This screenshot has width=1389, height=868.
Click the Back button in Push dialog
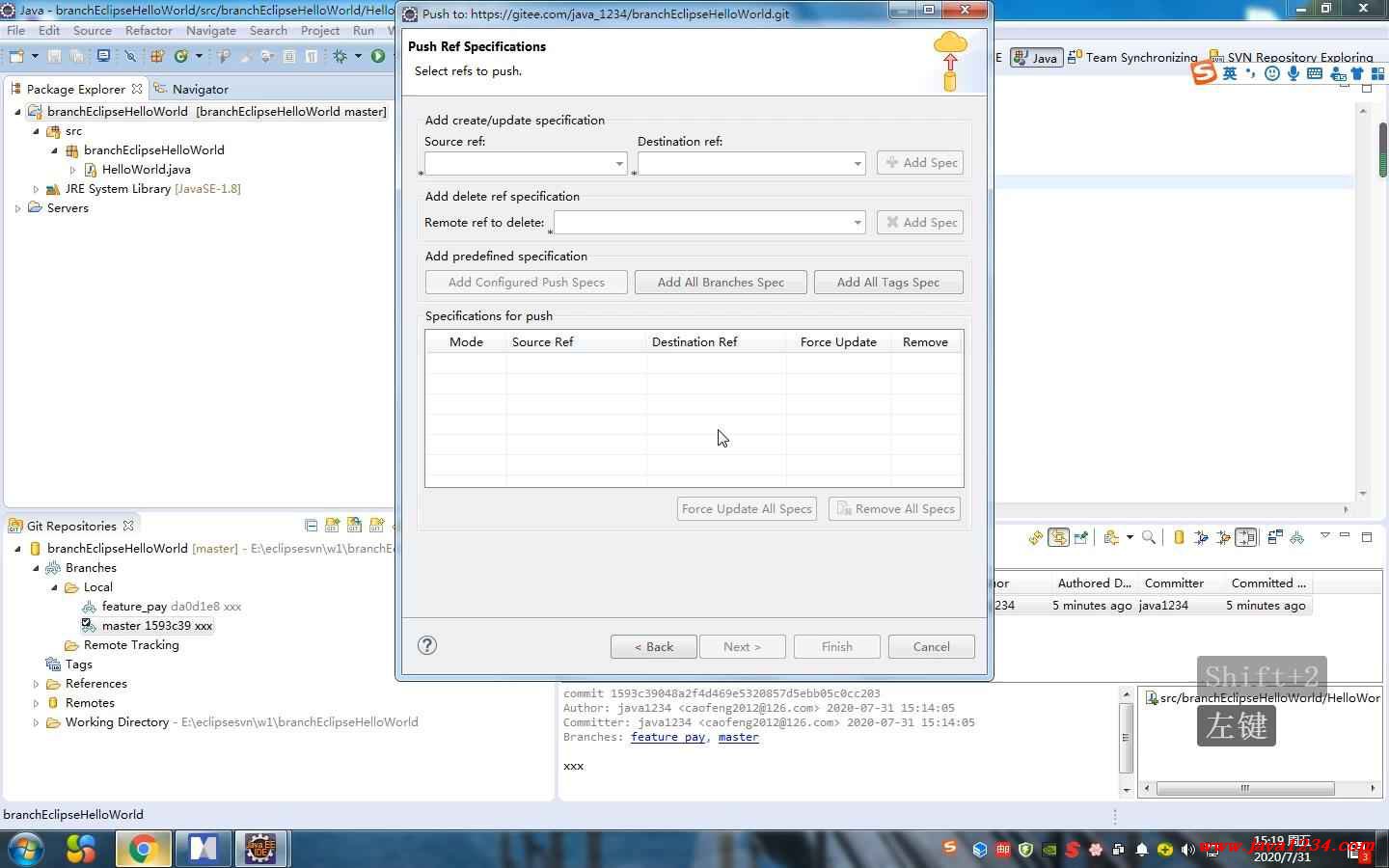point(654,646)
